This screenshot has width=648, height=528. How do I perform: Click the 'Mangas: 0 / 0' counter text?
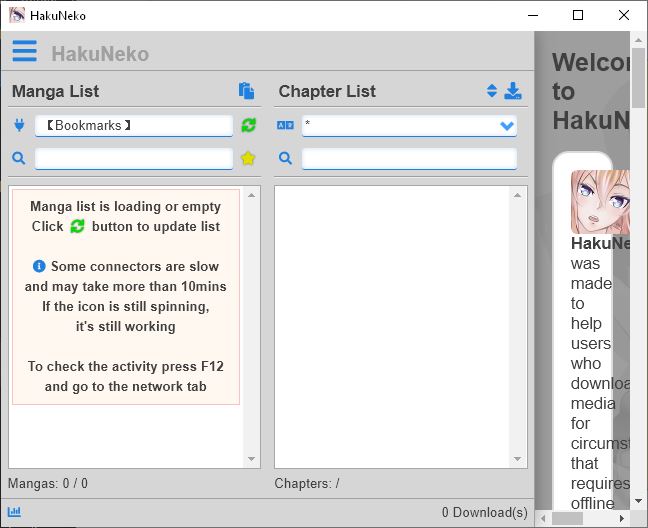pyautogui.click(x=48, y=483)
